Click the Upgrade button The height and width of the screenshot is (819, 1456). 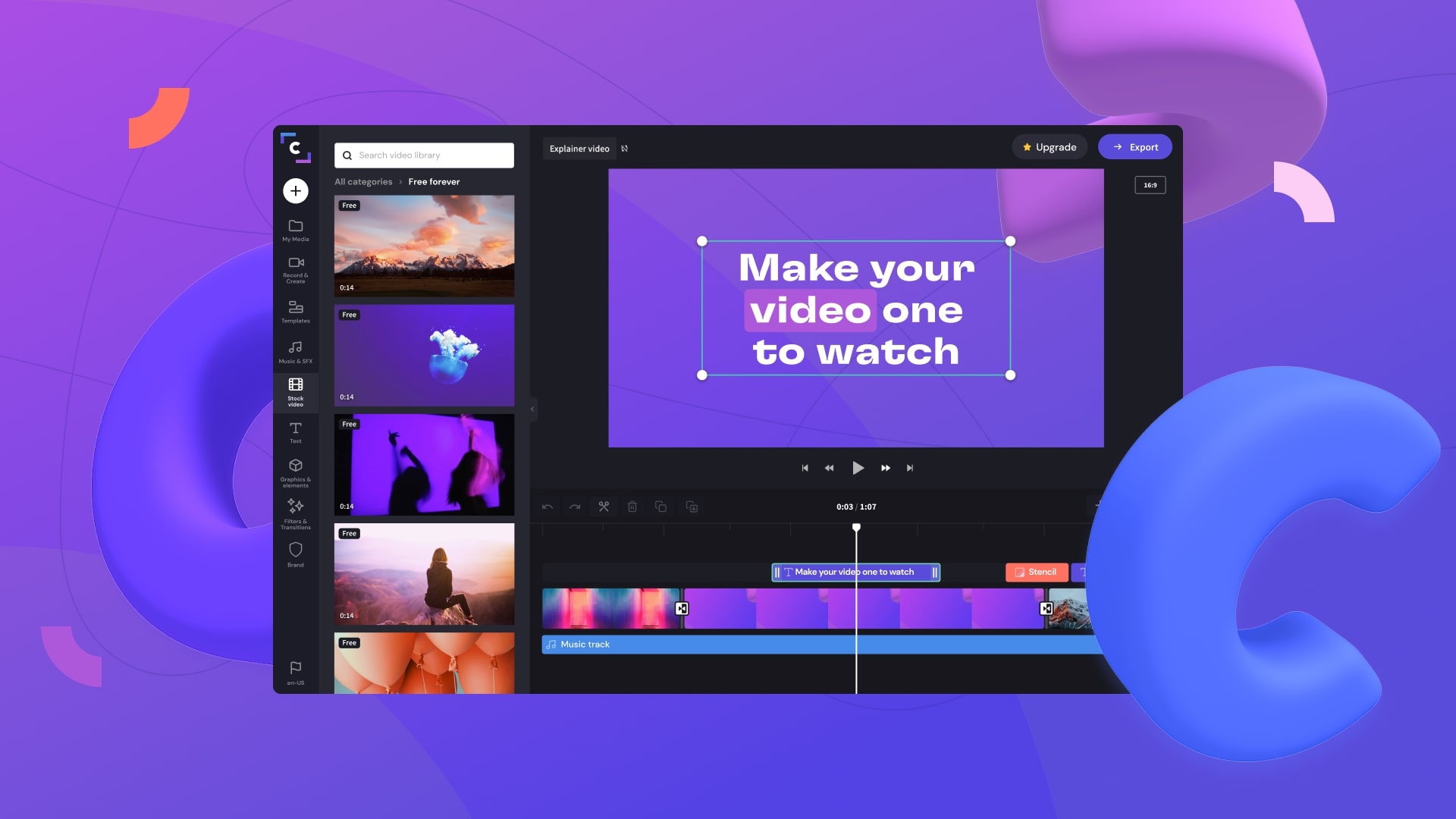click(1049, 147)
